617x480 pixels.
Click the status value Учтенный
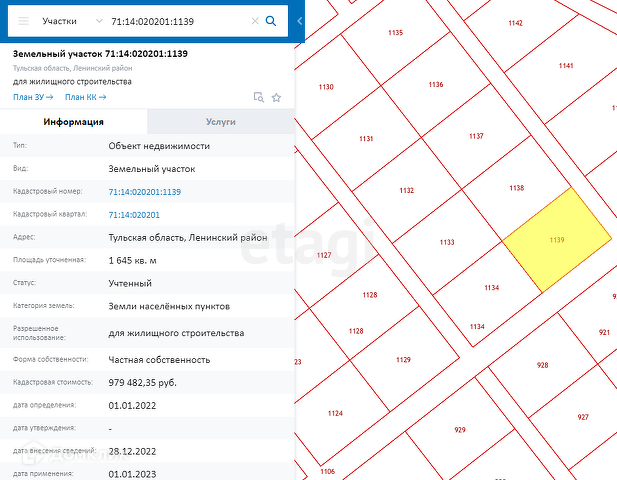tap(130, 283)
